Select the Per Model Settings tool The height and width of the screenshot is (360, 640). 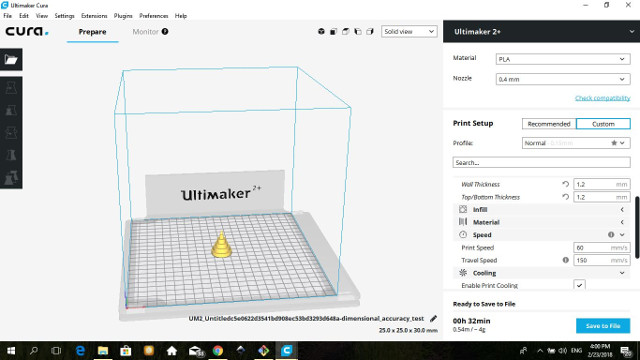pyautogui.click(x=11, y=178)
